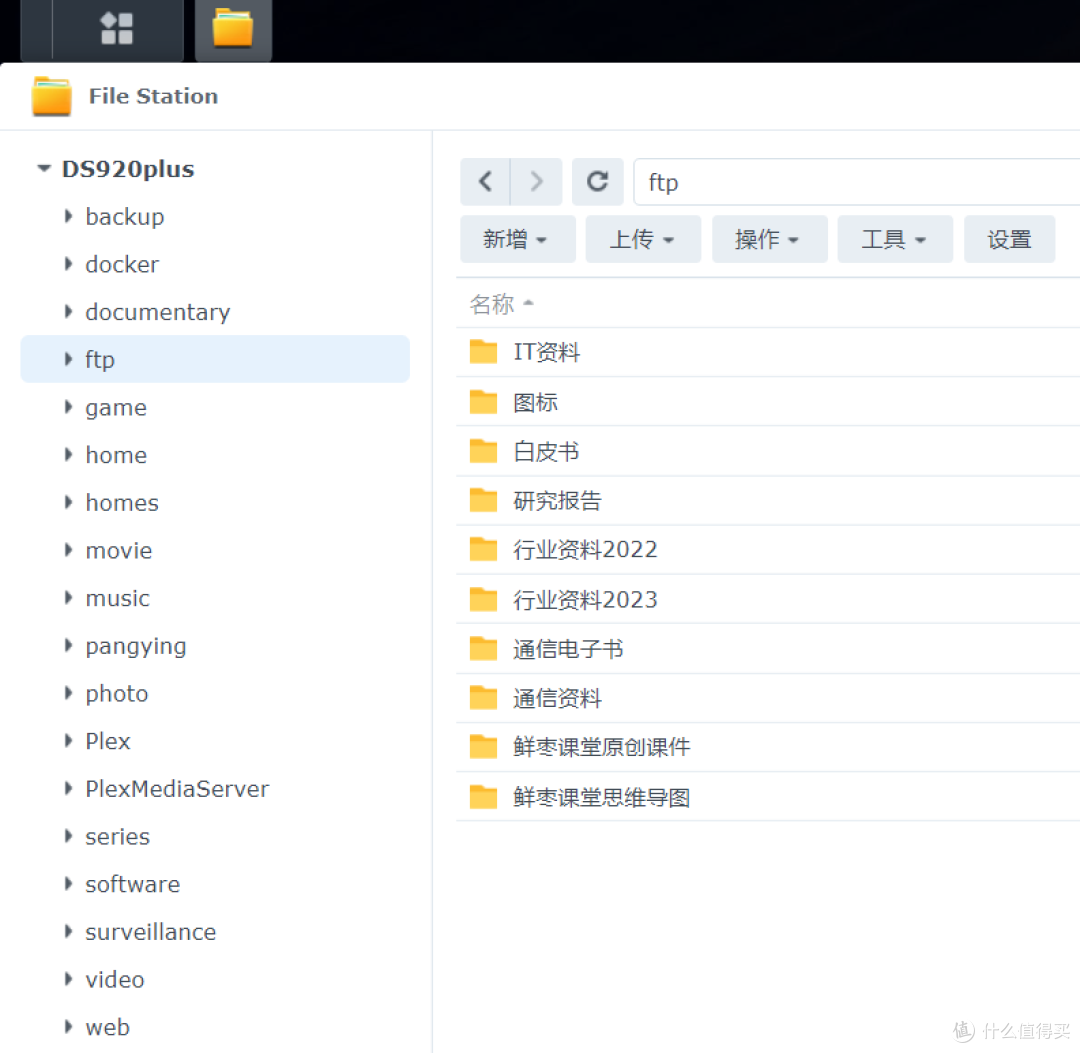The image size is (1080, 1053).
Task: Select the ftp shared folder
Action: click(x=215, y=359)
